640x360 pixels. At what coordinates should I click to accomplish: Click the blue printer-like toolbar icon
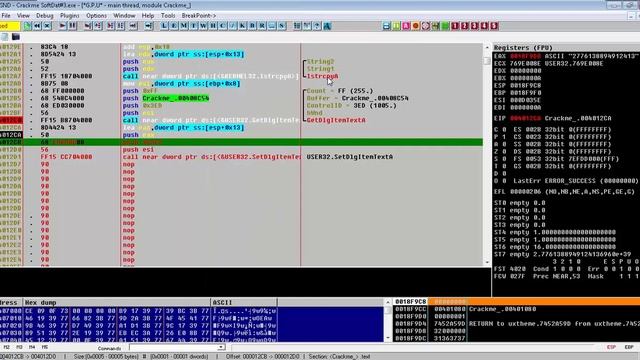click(x=387, y=26)
